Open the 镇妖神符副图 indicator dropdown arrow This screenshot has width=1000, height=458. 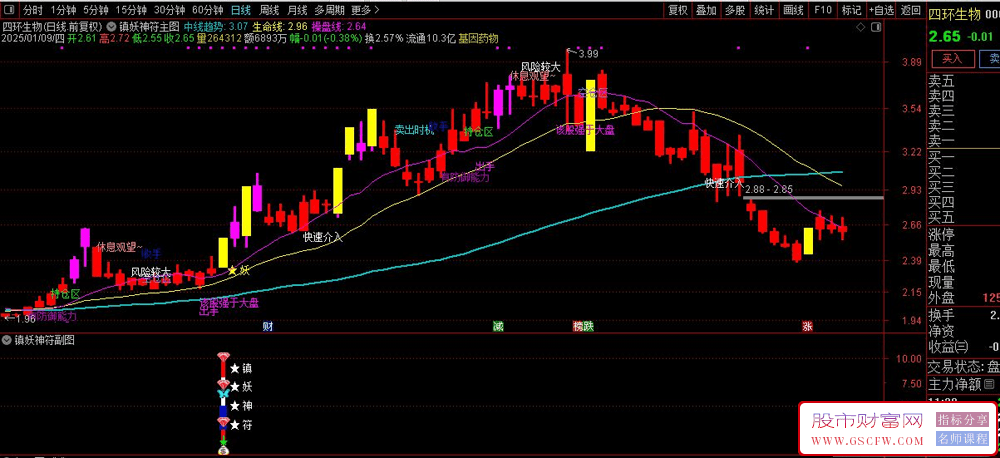(x=7, y=341)
